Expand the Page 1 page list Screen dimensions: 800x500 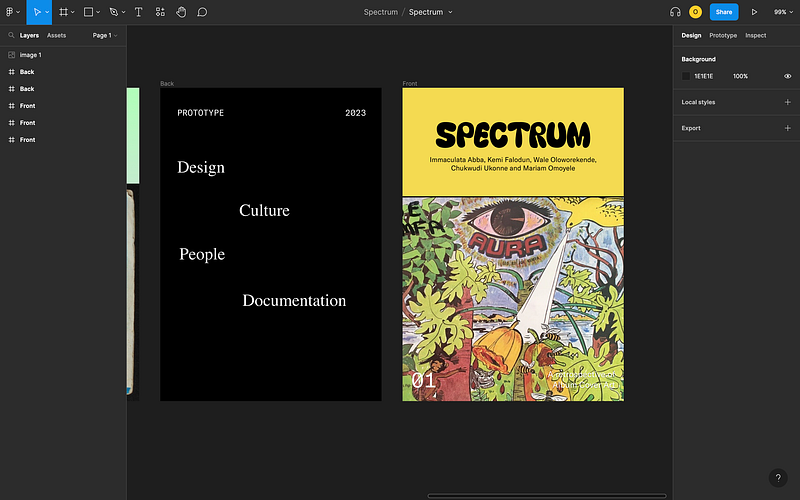pyautogui.click(x=104, y=35)
